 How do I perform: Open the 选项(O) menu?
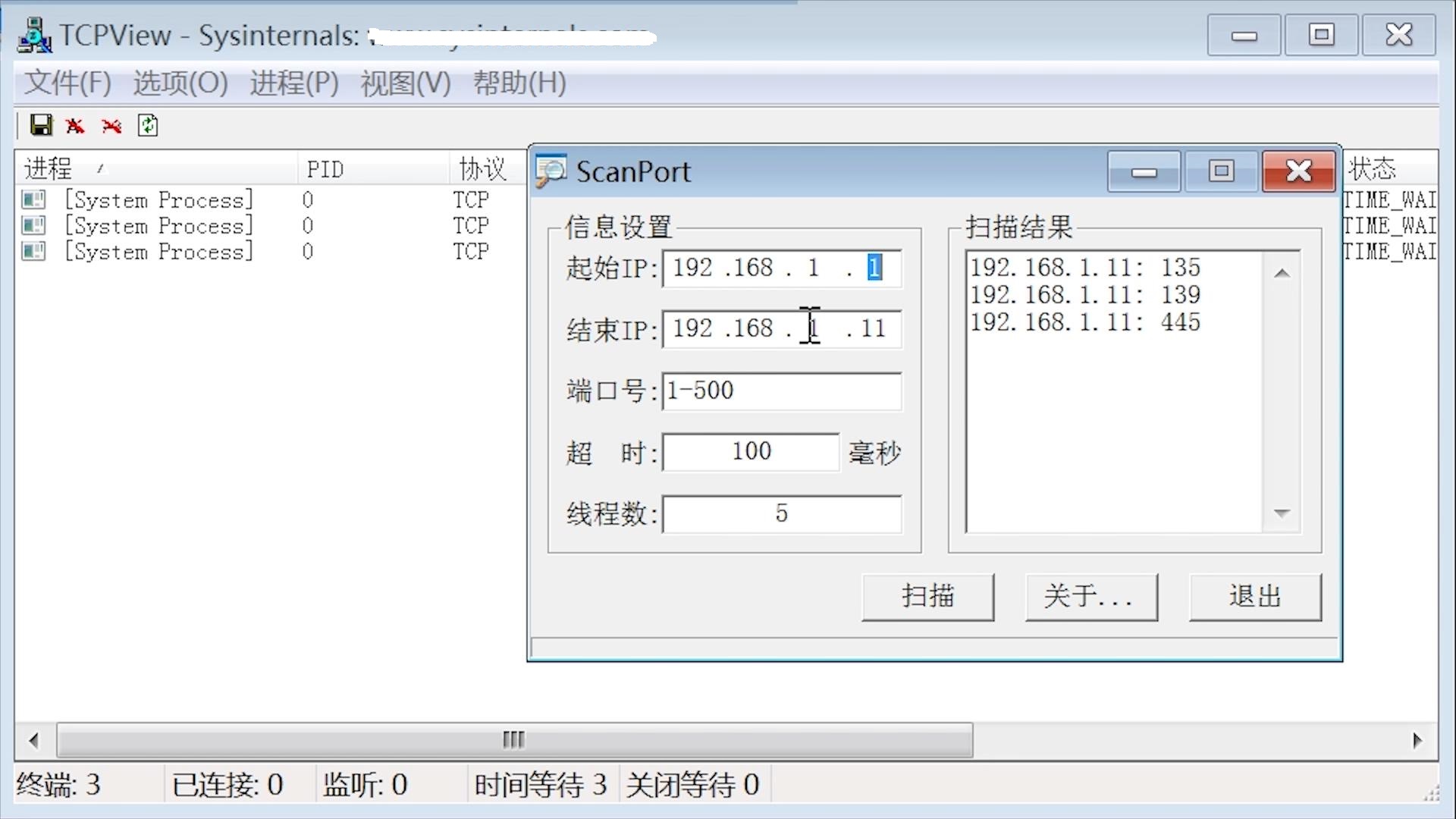point(180,83)
